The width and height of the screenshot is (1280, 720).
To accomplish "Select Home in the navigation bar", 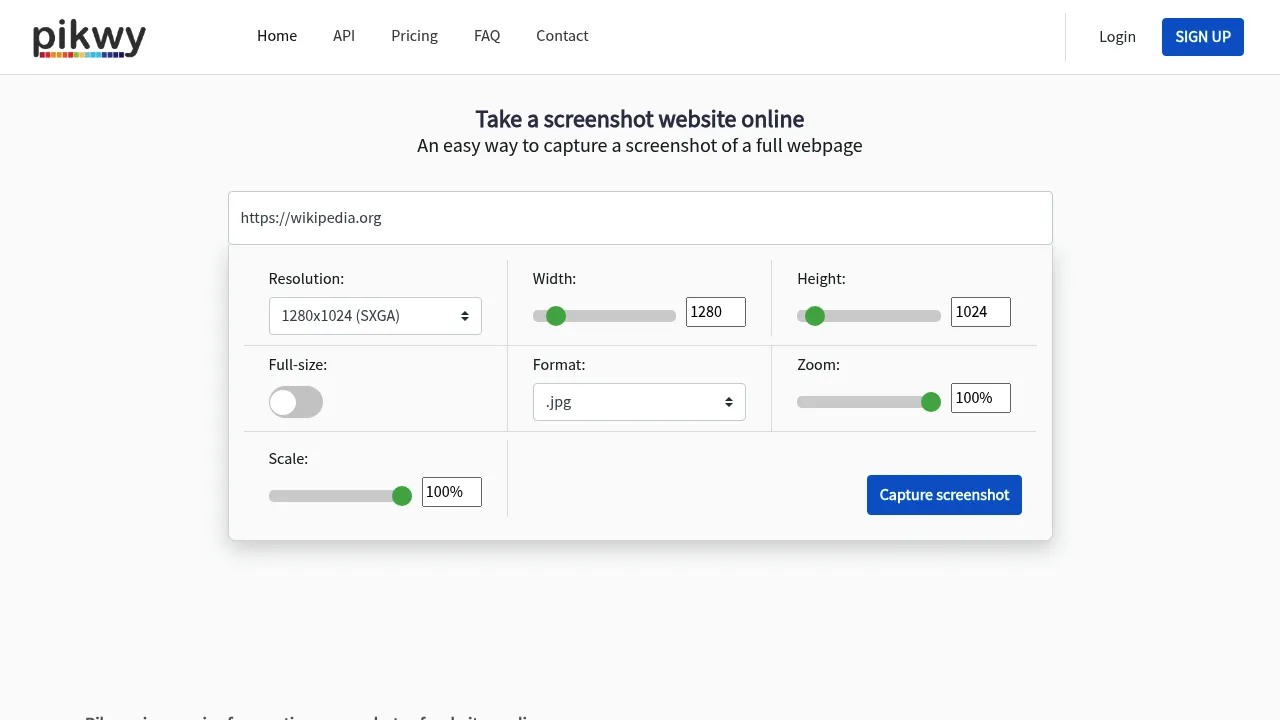I will (x=277, y=35).
